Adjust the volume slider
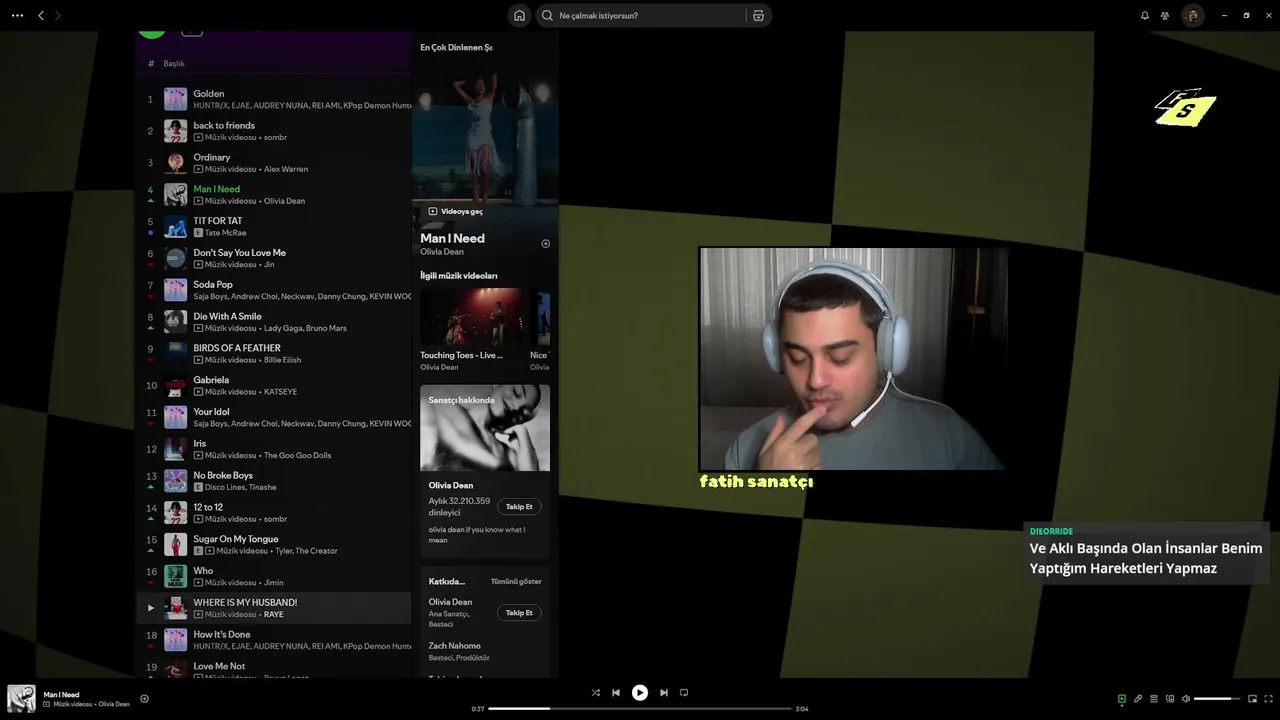Viewport: 1280px width, 720px height. 1217,699
